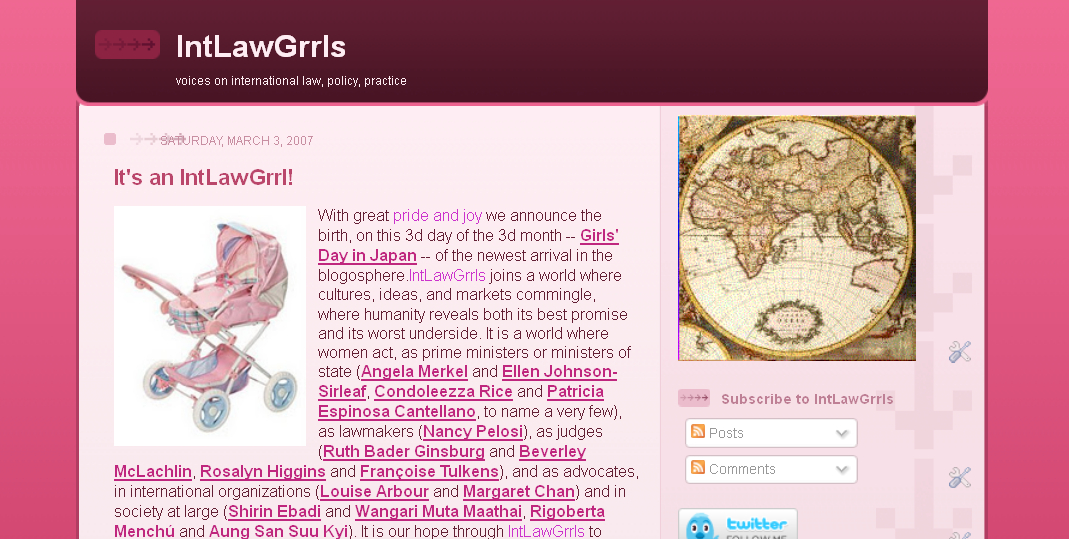Open the Ruth Bader Ginsburg link
This screenshot has width=1069, height=539.
tap(403, 452)
